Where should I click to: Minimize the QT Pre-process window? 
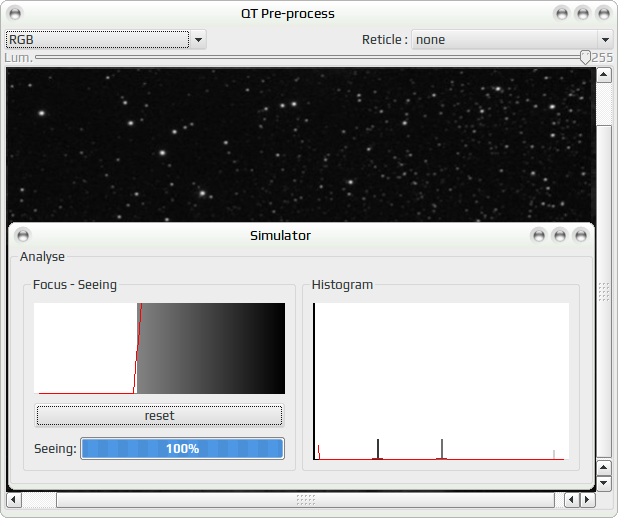pos(562,13)
